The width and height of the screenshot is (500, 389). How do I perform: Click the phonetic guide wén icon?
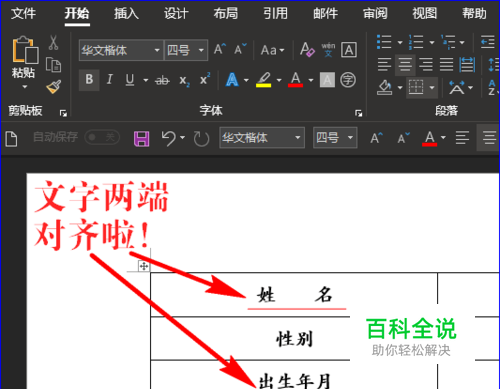pyautogui.click(x=328, y=50)
